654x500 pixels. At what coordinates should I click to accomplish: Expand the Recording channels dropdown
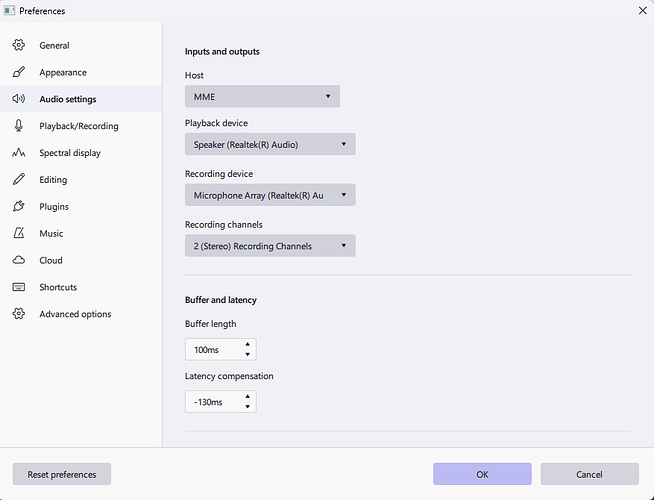[270, 246]
